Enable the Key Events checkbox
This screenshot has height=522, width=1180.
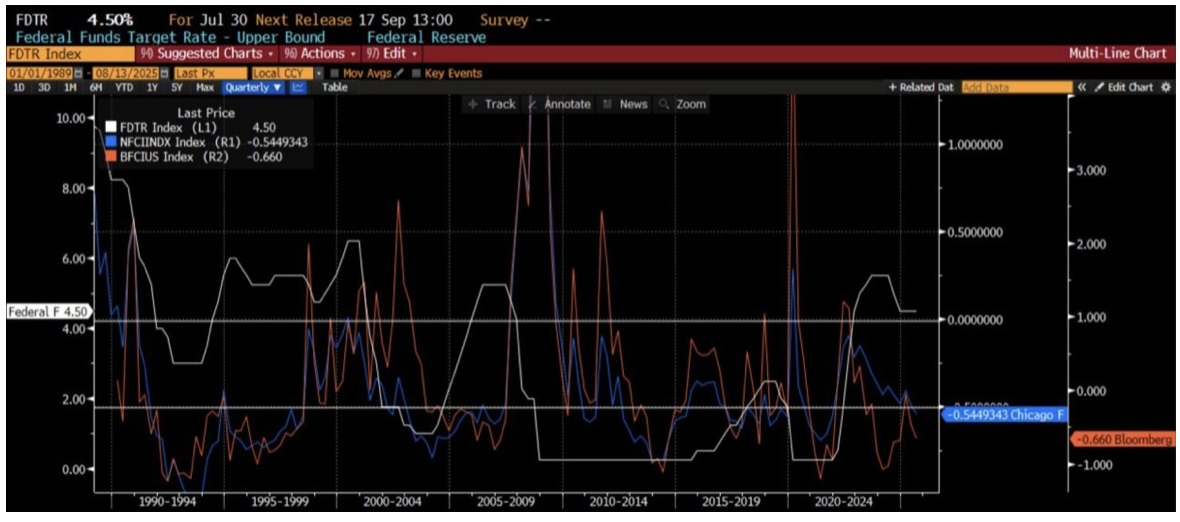416,73
